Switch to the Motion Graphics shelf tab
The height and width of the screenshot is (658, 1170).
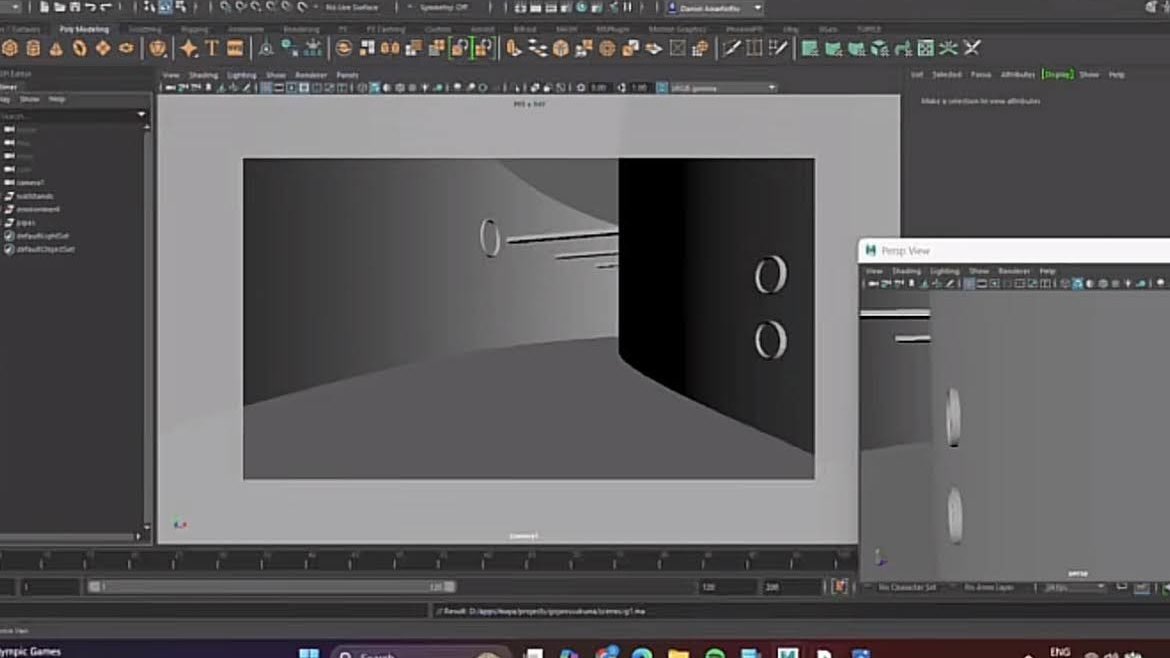(x=678, y=29)
